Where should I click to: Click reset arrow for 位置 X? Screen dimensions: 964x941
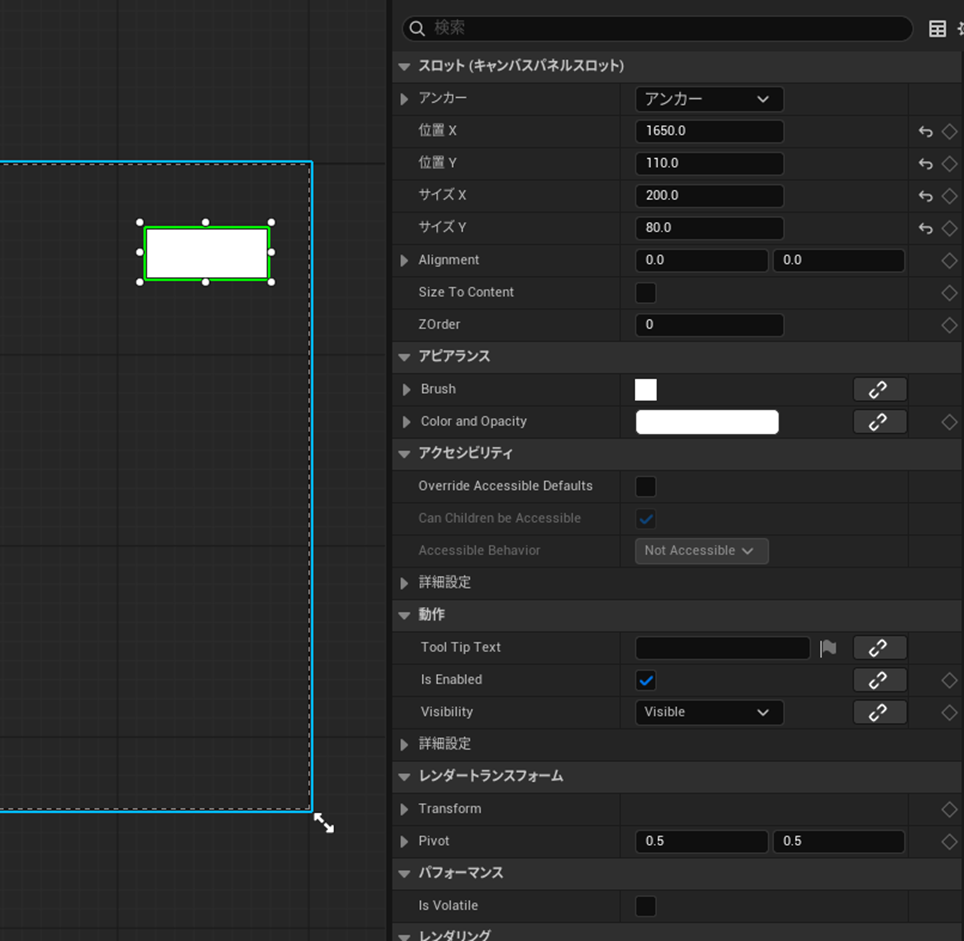tap(925, 132)
